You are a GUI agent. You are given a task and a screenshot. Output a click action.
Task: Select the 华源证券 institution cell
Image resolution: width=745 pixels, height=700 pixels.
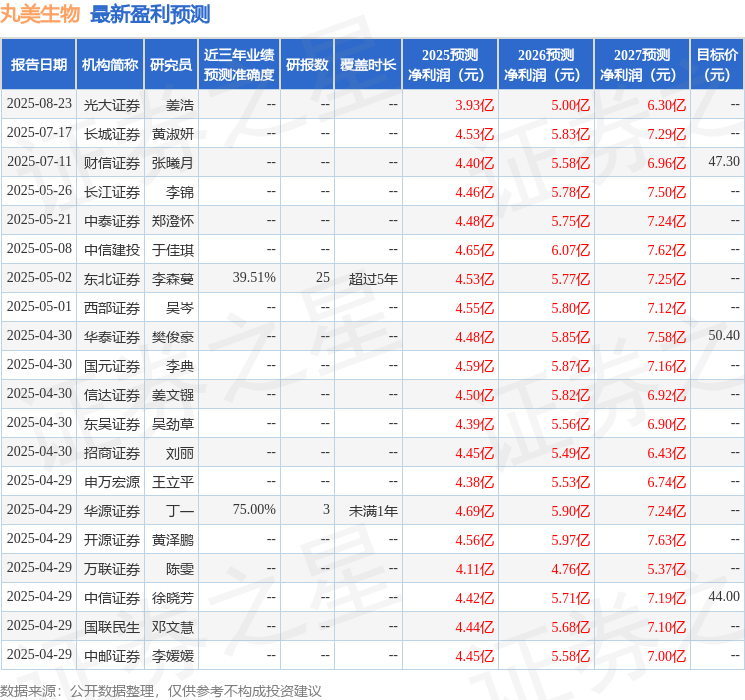pyautogui.click(x=112, y=511)
